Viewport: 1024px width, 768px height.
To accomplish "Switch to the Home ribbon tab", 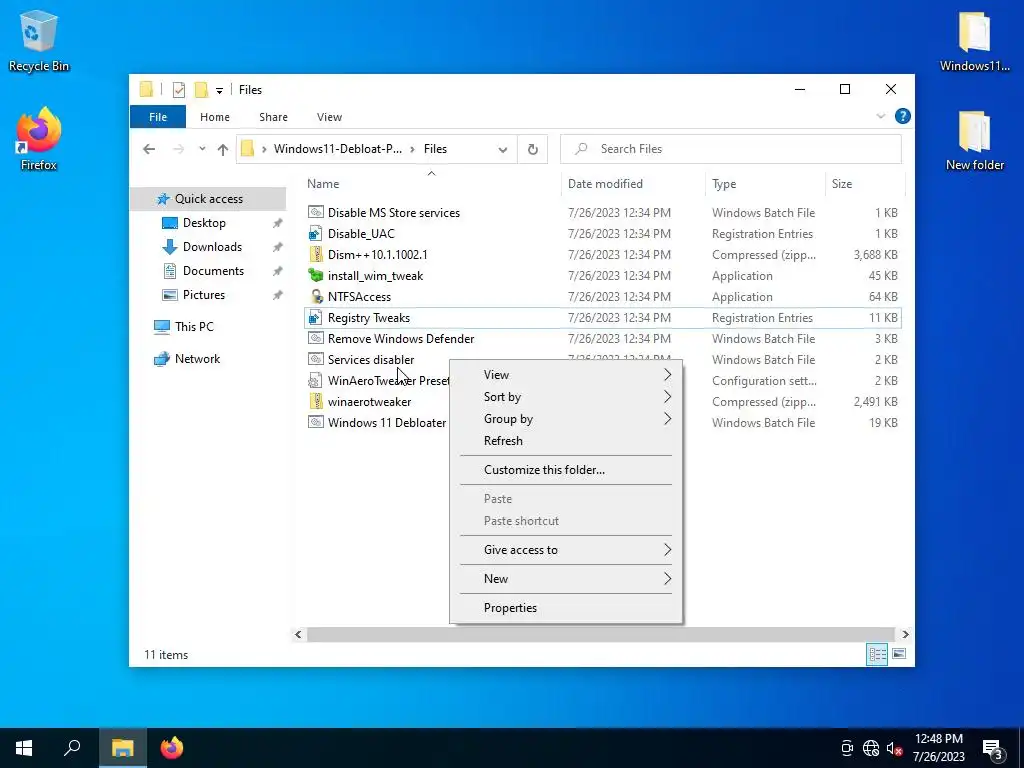I will [x=215, y=117].
